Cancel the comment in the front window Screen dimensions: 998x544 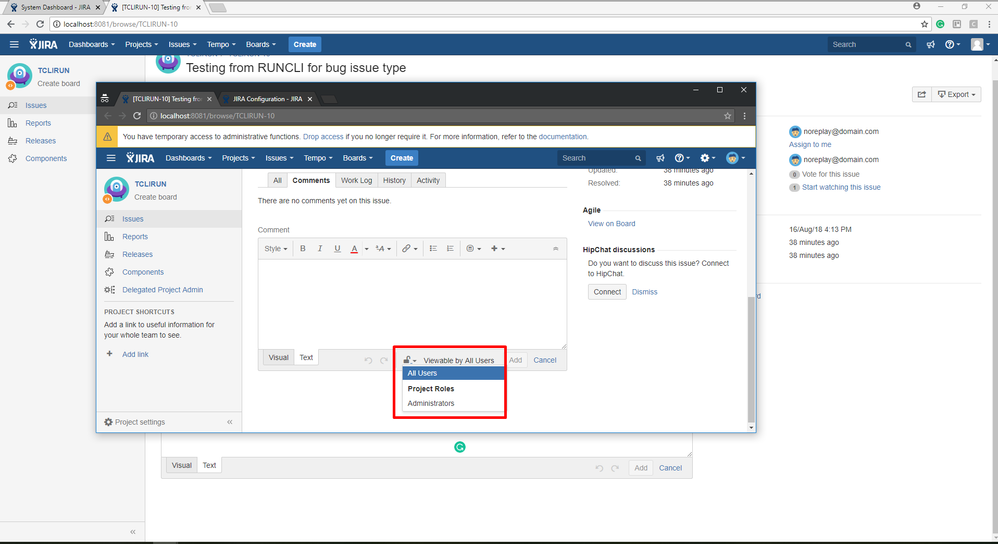[x=545, y=360]
